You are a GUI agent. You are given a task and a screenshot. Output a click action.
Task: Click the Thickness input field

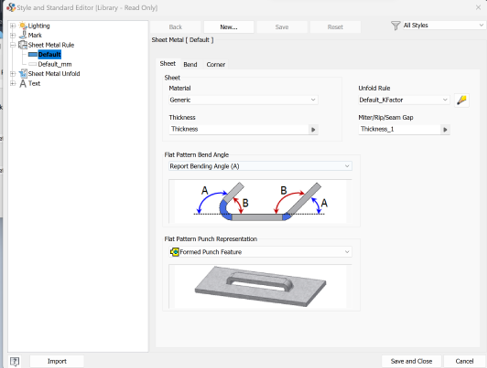click(239, 129)
